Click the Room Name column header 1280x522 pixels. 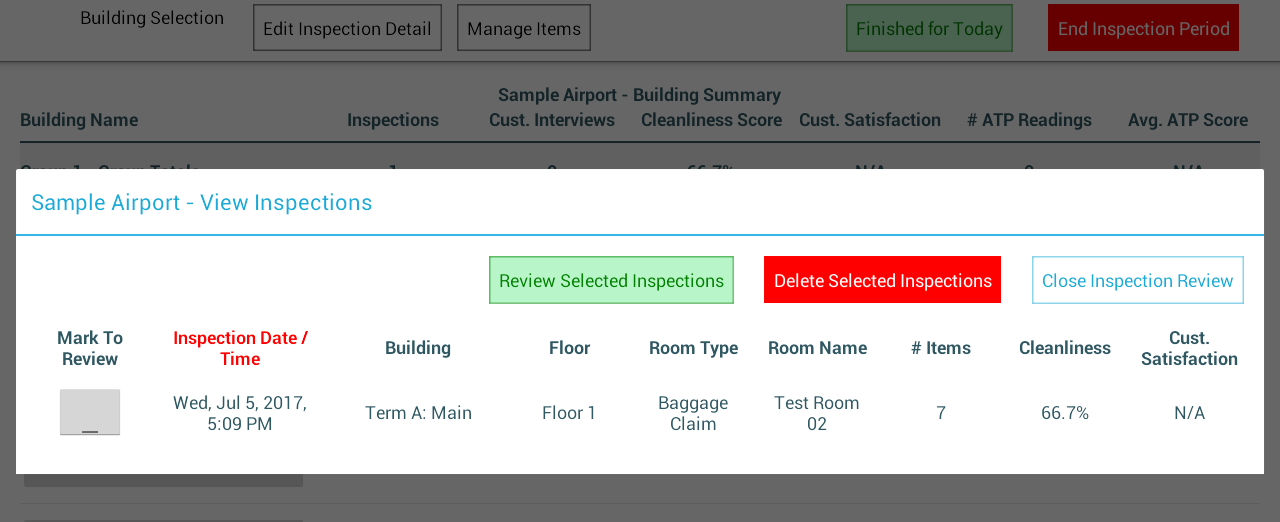pyautogui.click(x=817, y=348)
